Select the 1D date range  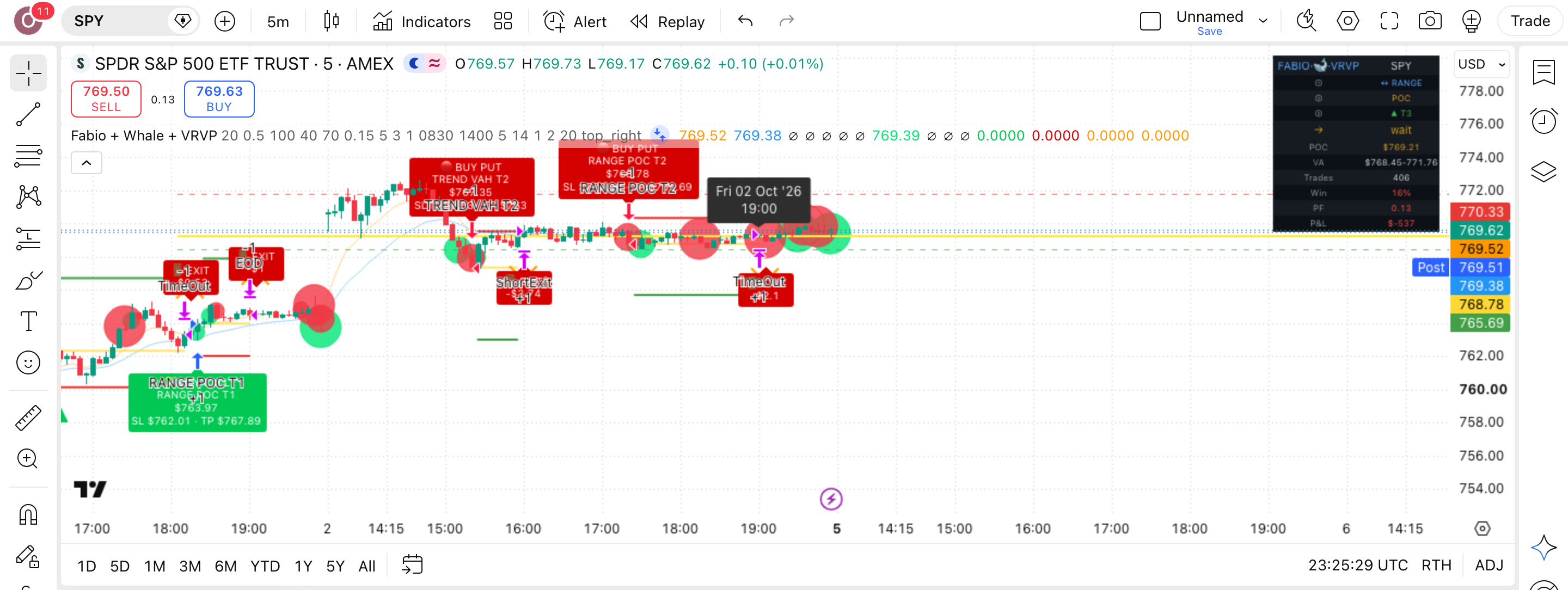[x=87, y=566]
